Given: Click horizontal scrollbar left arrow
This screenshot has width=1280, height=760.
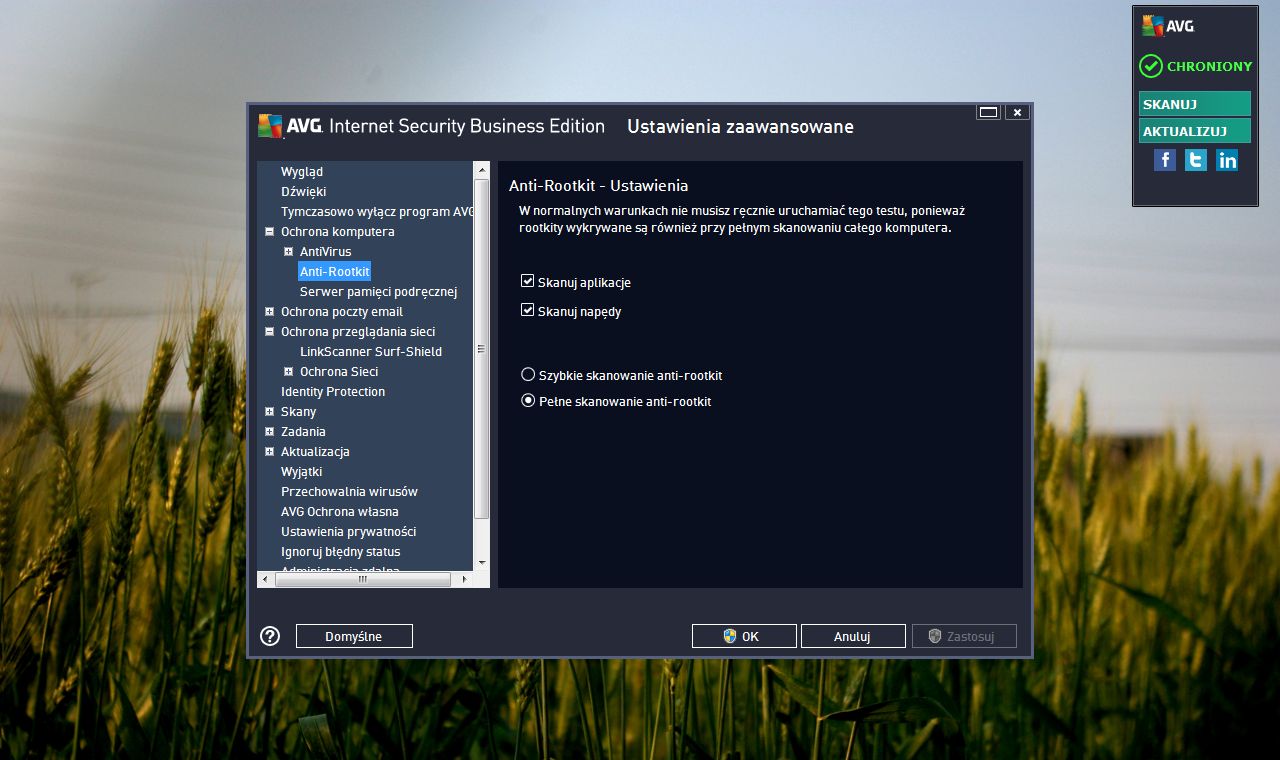Looking at the screenshot, I should 265,579.
